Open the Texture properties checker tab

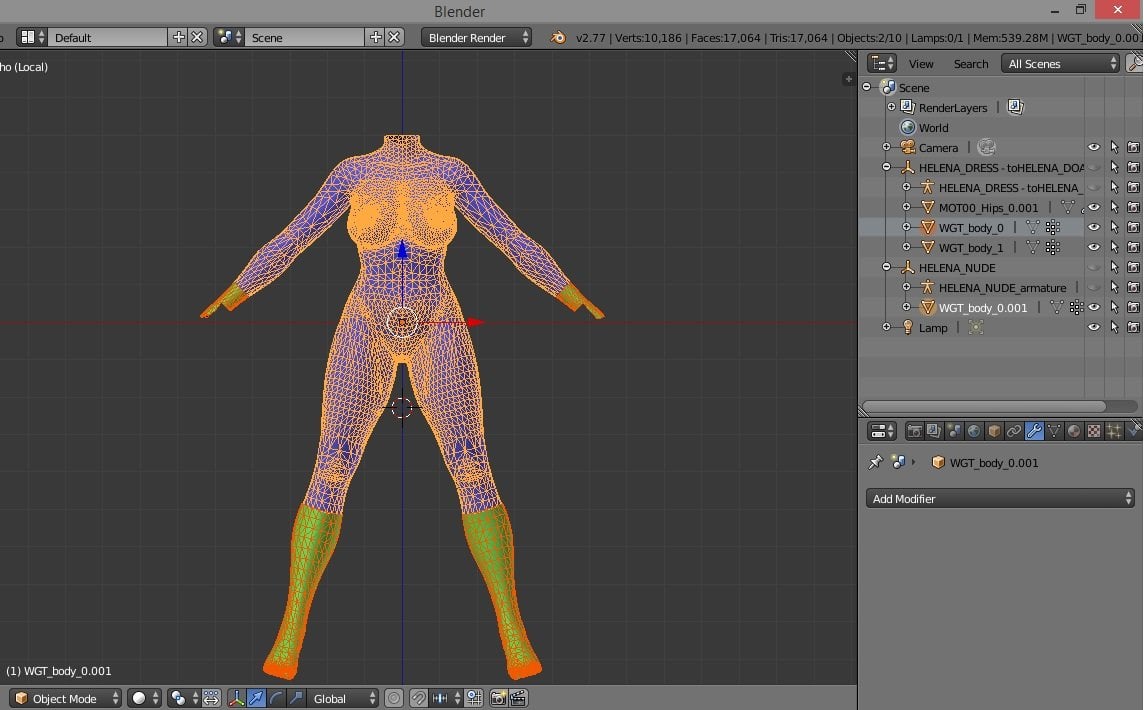click(1094, 431)
